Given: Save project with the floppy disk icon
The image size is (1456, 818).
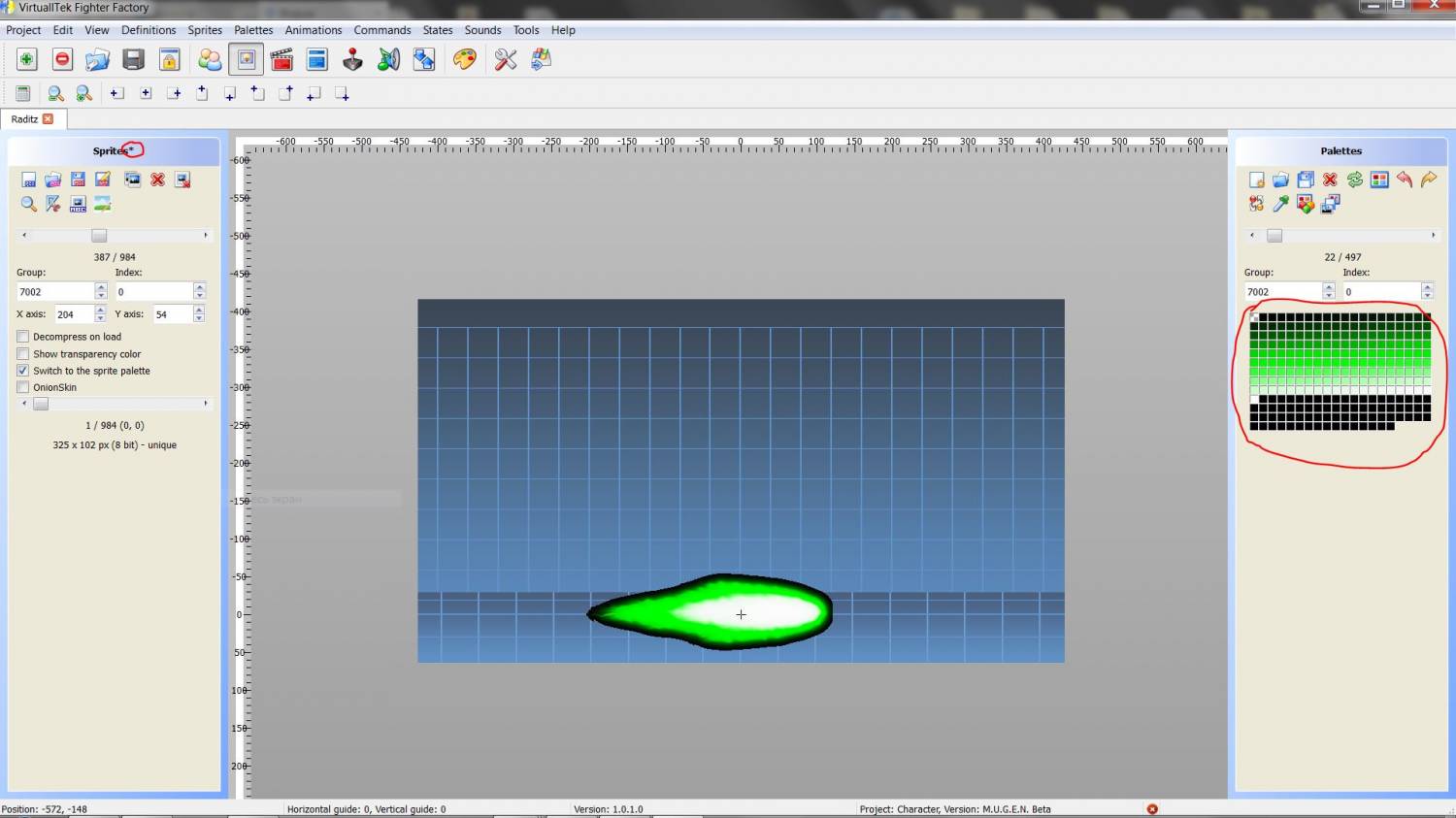Looking at the screenshot, I should pyautogui.click(x=133, y=60).
